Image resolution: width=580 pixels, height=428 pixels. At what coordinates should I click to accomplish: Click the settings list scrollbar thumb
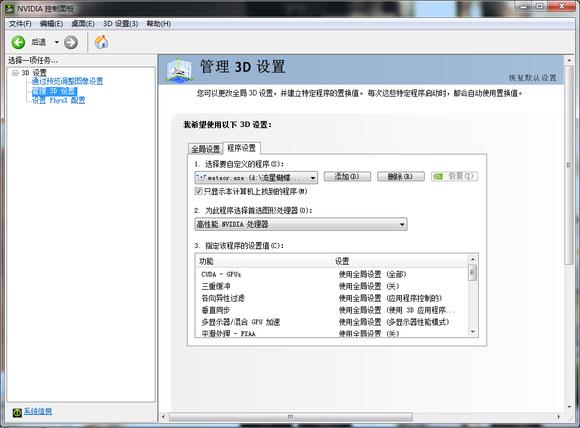click(x=473, y=273)
